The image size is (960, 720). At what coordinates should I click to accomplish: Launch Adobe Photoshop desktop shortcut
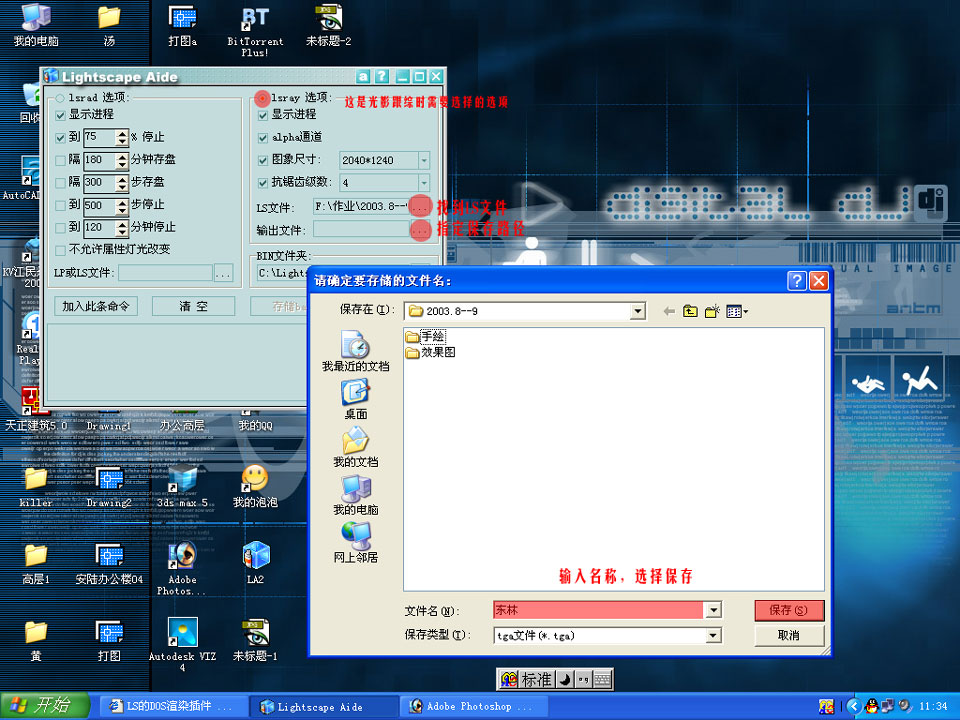(x=182, y=569)
